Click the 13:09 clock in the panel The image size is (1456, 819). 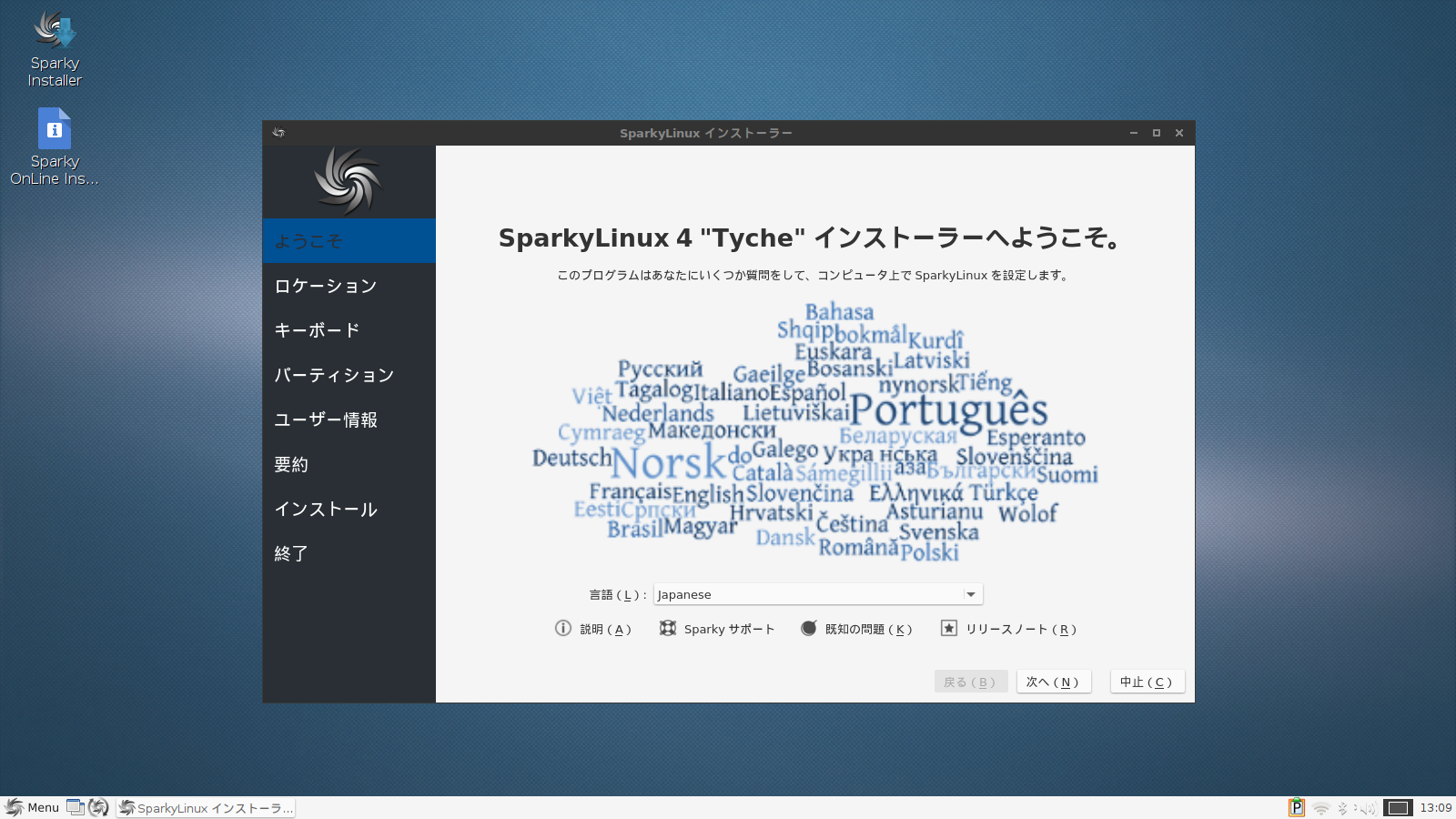coord(1436,808)
